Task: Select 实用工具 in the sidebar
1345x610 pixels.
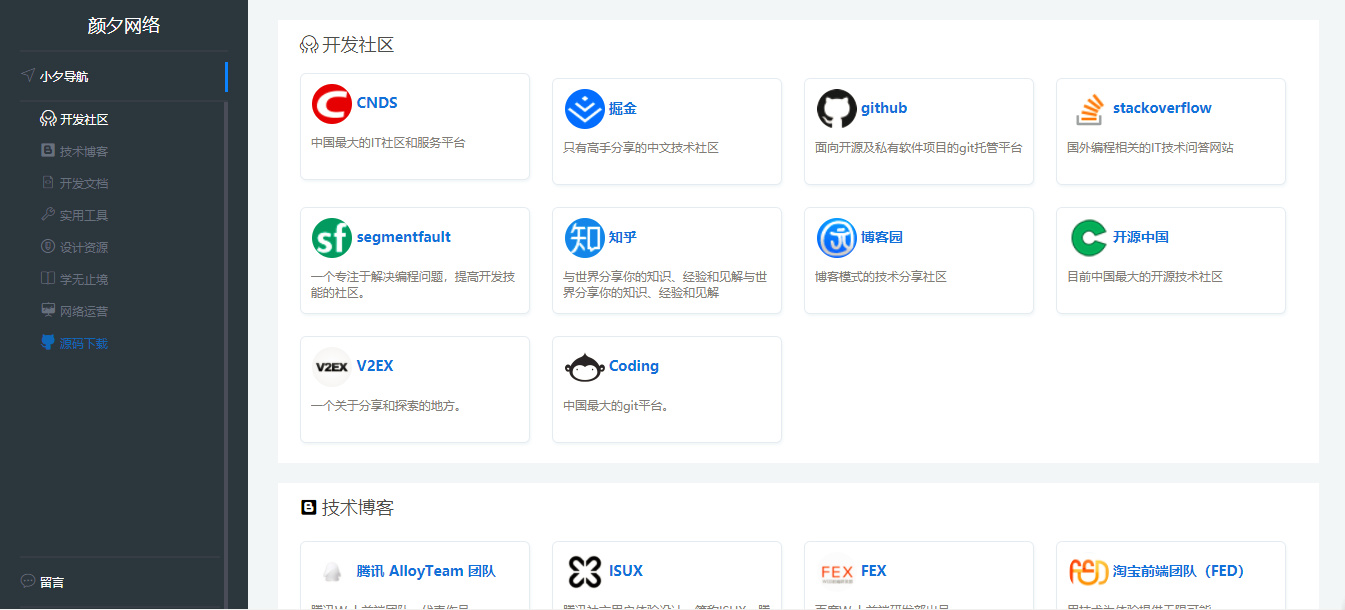Action: pyautogui.click(x=84, y=215)
